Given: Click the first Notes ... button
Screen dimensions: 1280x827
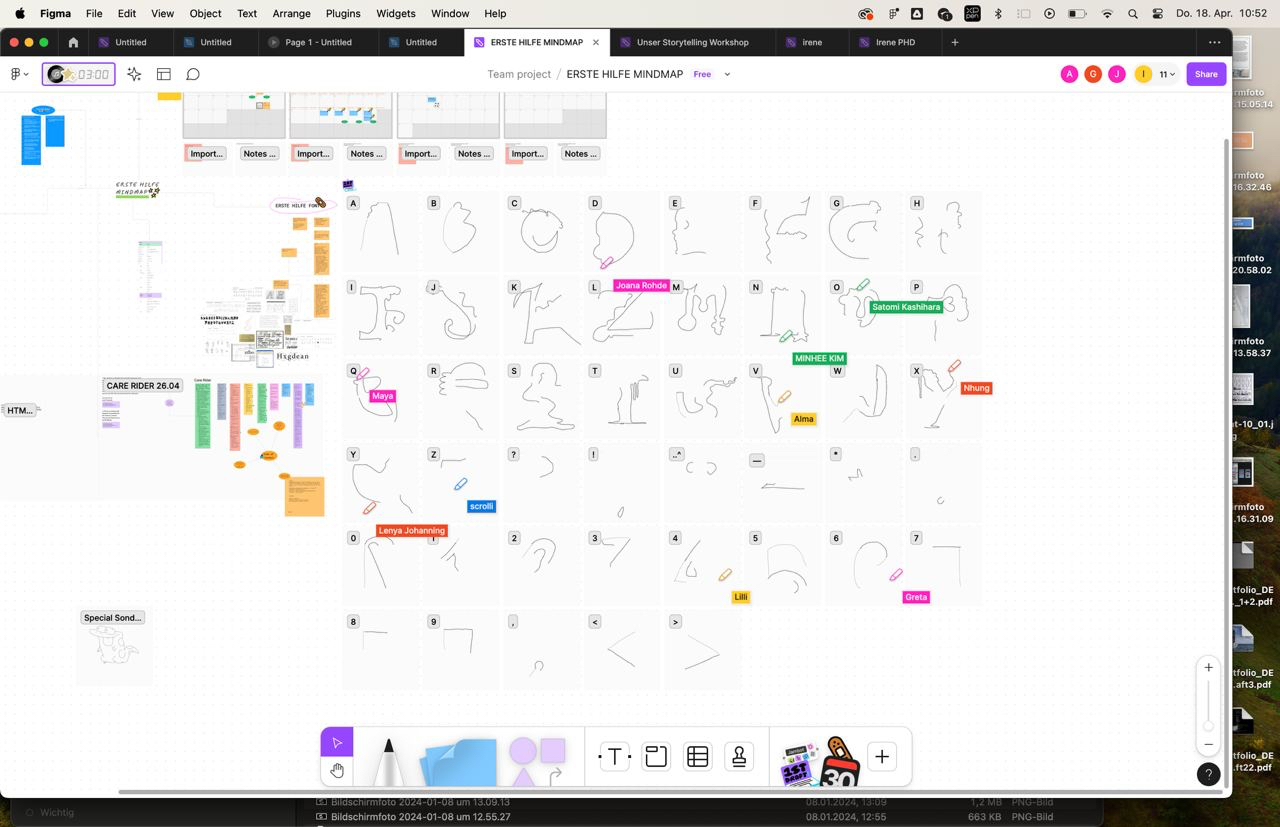Looking at the screenshot, I should (259, 153).
